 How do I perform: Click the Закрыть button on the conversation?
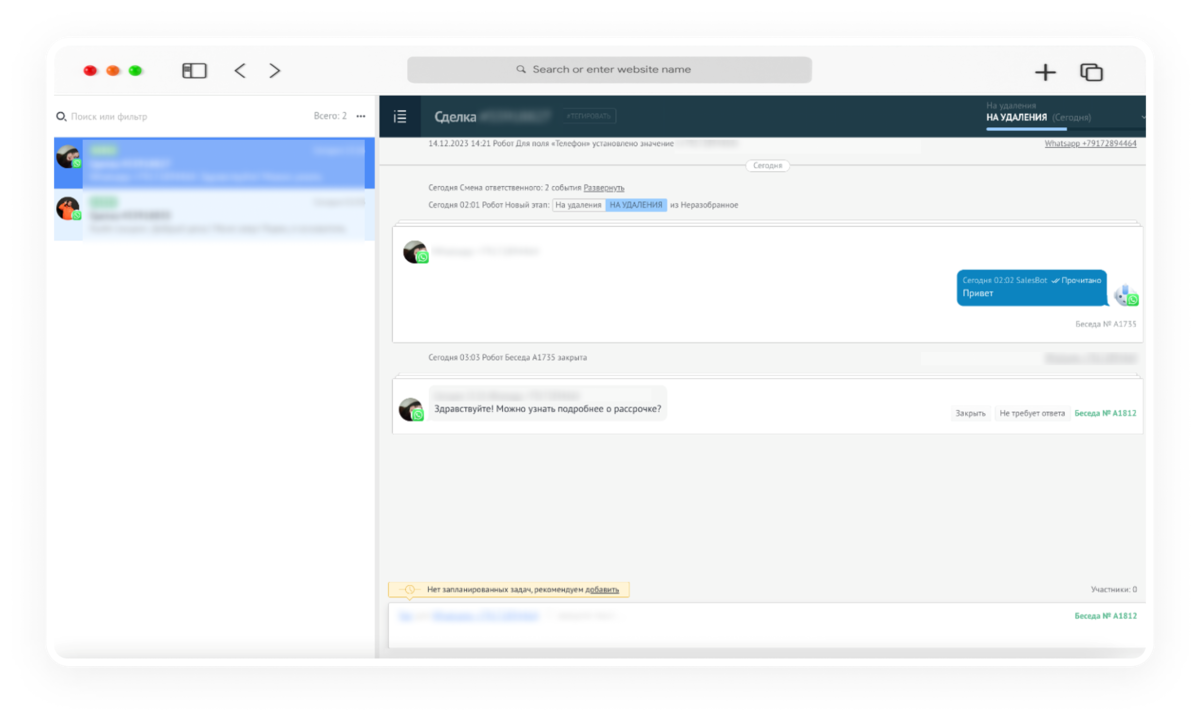pyautogui.click(x=970, y=413)
